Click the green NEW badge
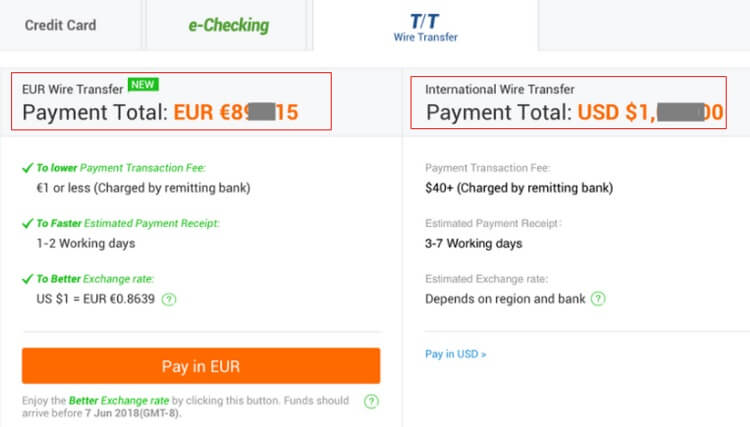750x427 pixels. pyautogui.click(x=142, y=86)
